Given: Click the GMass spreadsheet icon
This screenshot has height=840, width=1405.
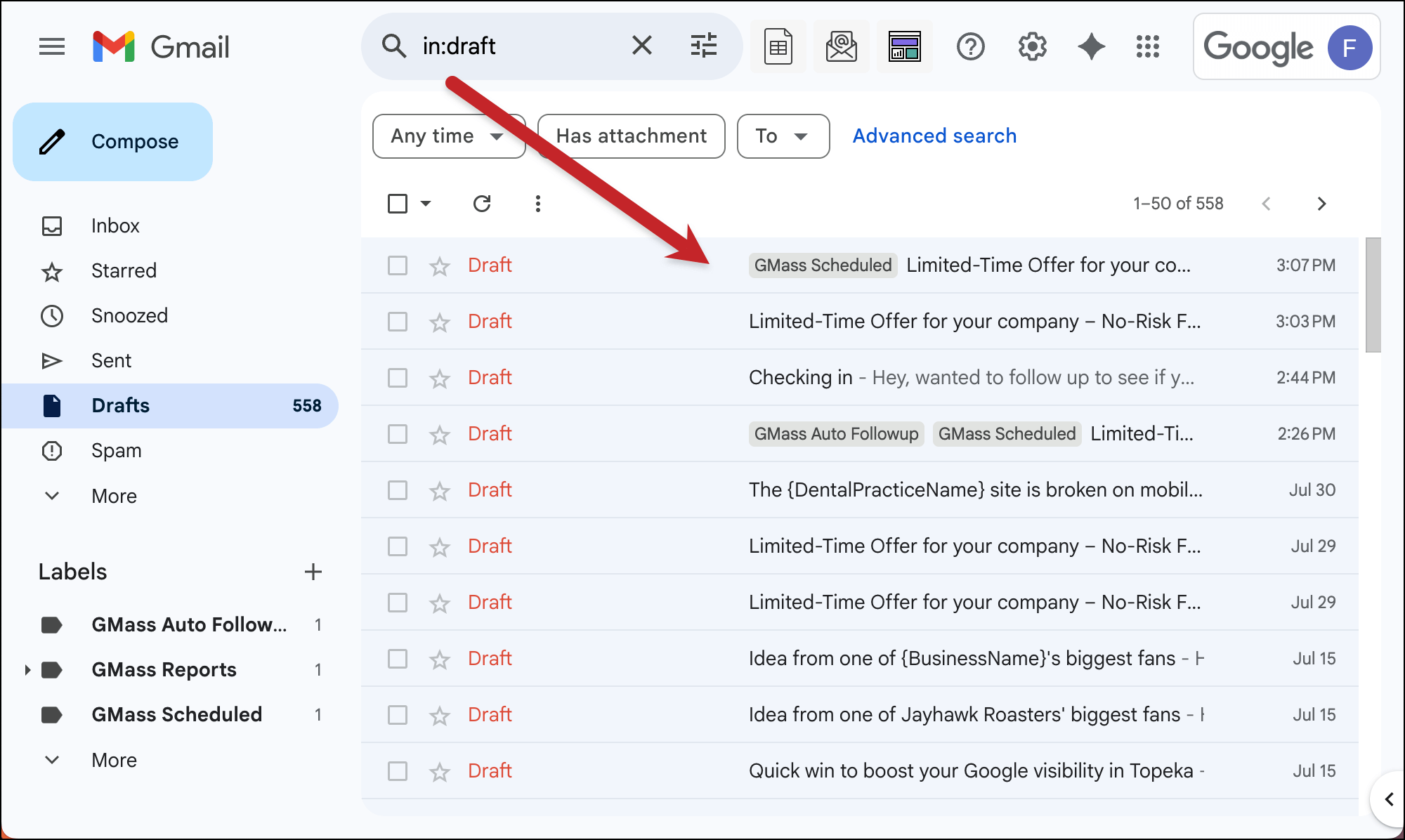Looking at the screenshot, I should pos(778,47).
